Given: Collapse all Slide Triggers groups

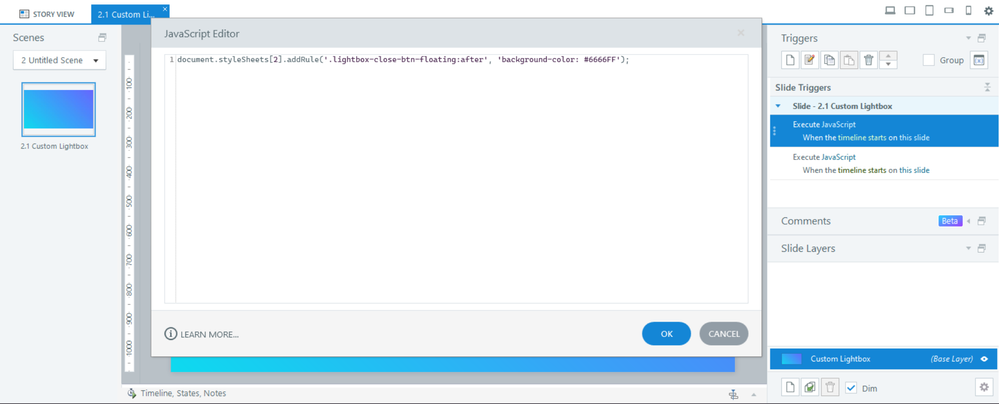Looking at the screenshot, I should click(x=987, y=87).
